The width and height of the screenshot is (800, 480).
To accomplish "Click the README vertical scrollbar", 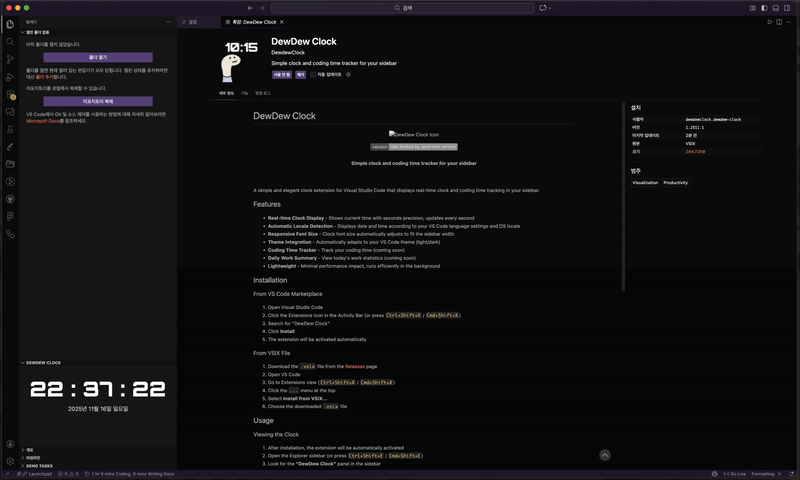I will 623,196.
